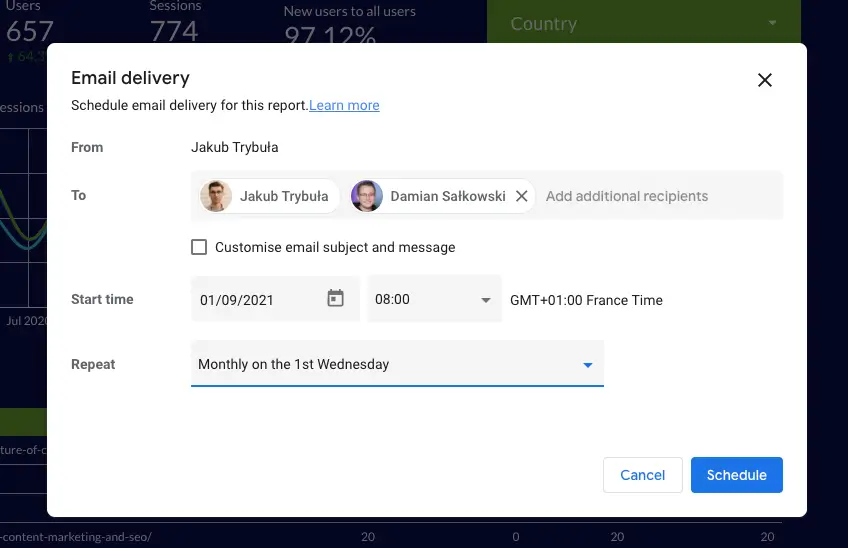
Task: Click the Email delivery heading
Action: click(x=130, y=78)
